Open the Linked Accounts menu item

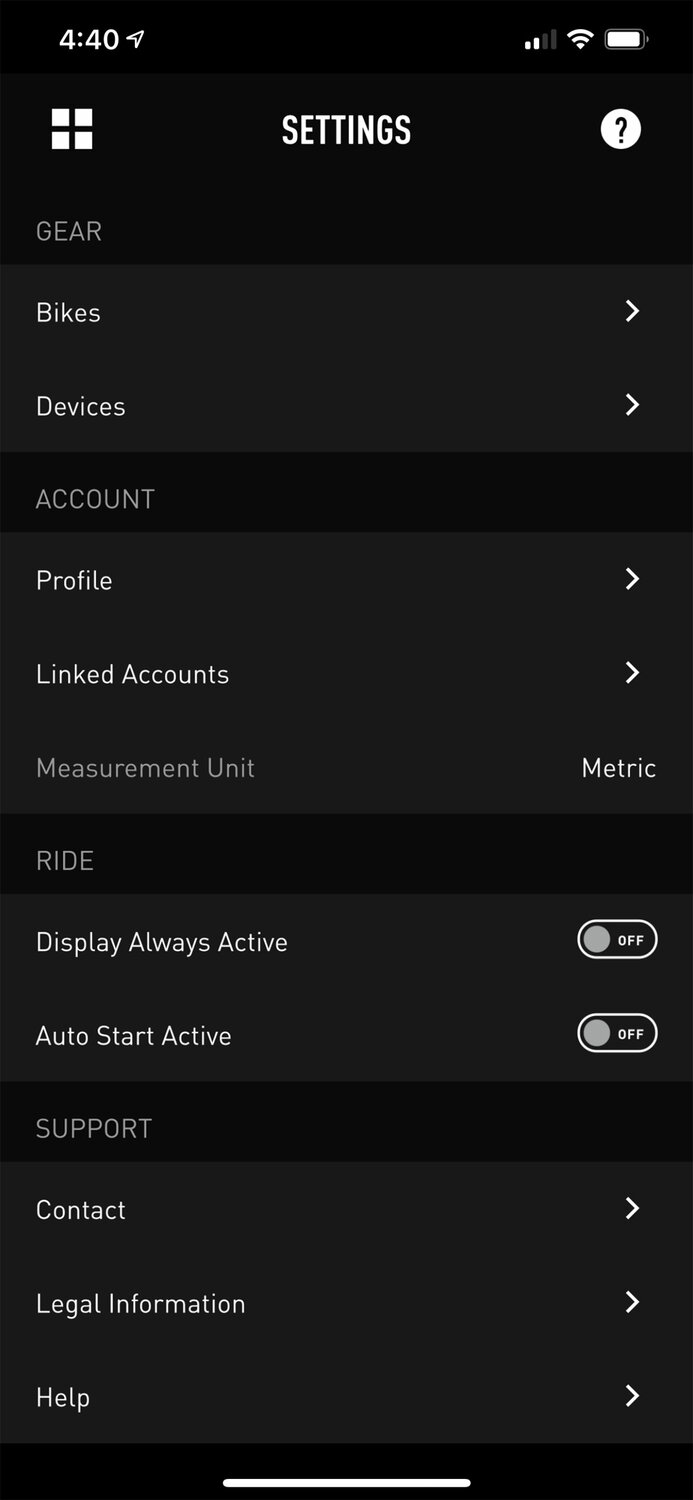[133, 674]
